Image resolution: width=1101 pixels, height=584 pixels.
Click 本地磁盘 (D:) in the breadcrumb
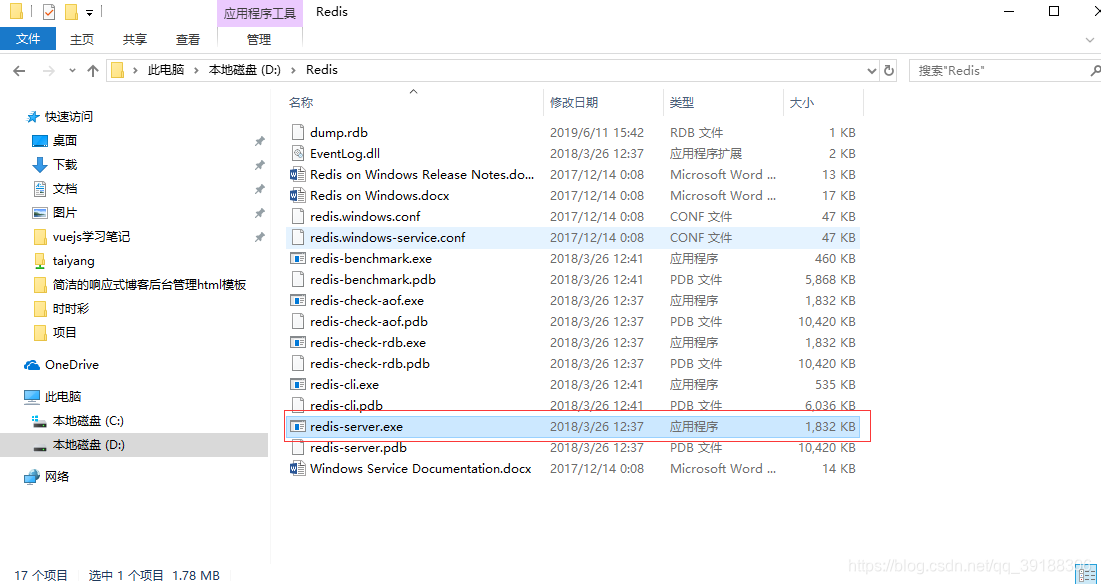pos(244,70)
